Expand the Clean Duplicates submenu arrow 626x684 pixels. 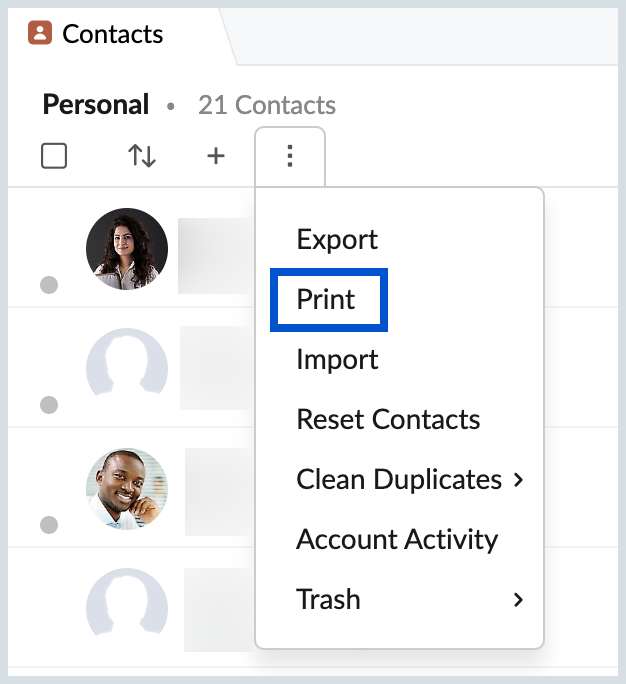518,480
